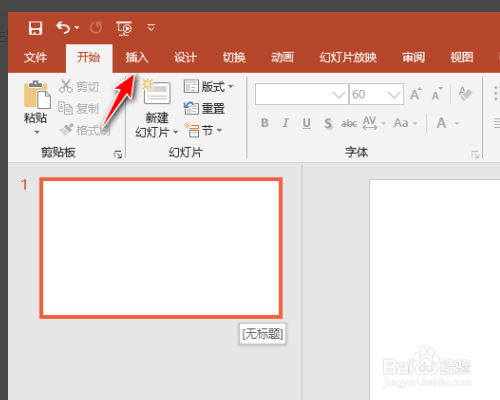Open the 切换 ribbon tab
Screen dimensions: 500x400
(x=234, y=57)
